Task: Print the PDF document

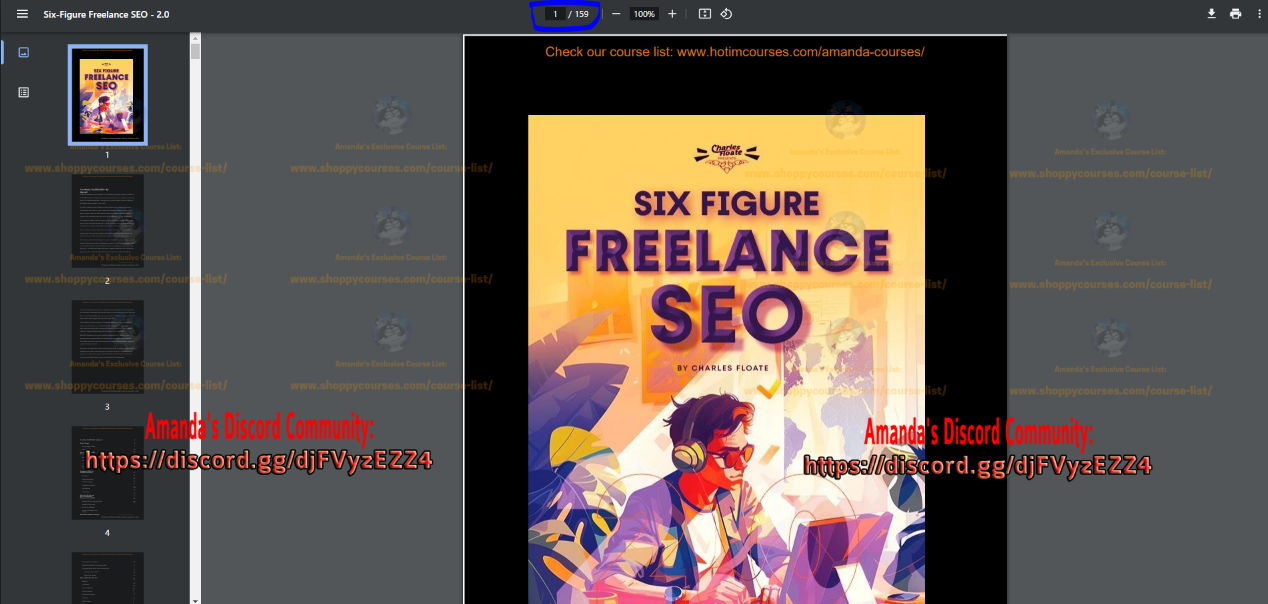Action: click(x=1236, y=14)
